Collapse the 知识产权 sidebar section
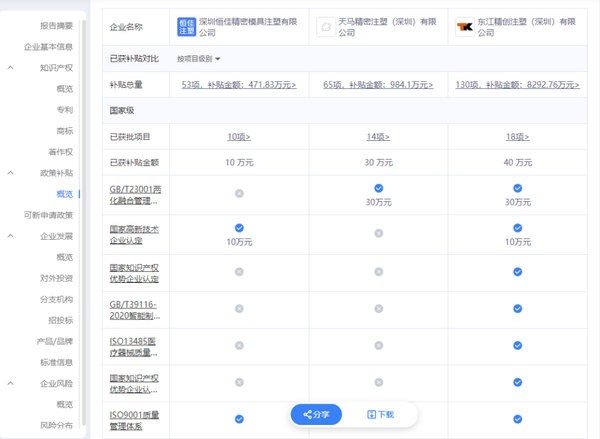 click(10, 68)
